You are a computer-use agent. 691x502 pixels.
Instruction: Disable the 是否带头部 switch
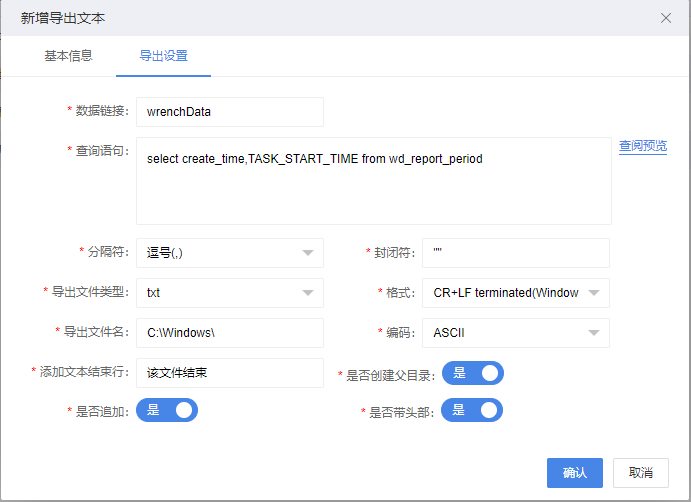tap(472, 410)
